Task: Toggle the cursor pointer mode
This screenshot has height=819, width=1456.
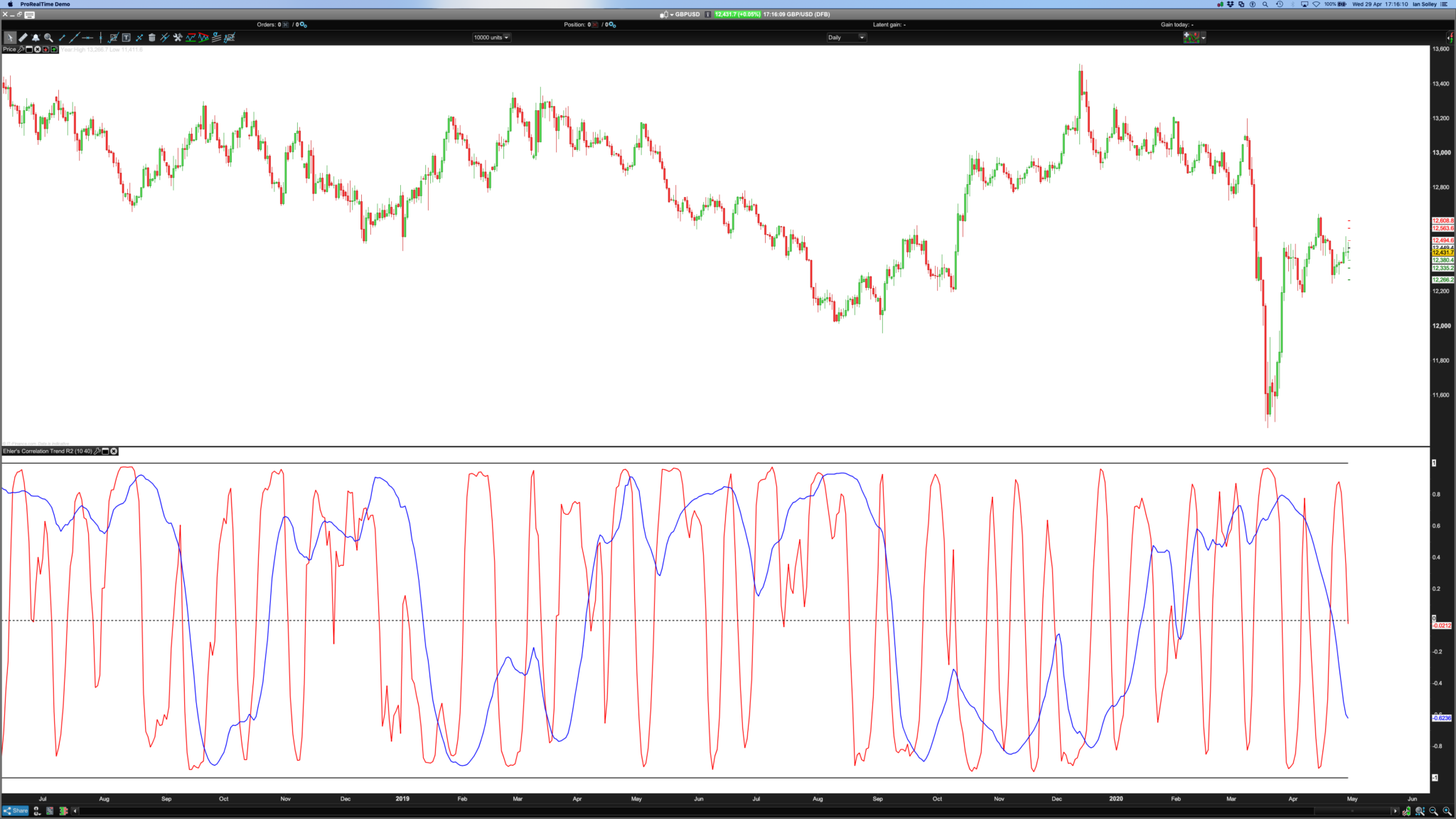Action: point(9,38)
